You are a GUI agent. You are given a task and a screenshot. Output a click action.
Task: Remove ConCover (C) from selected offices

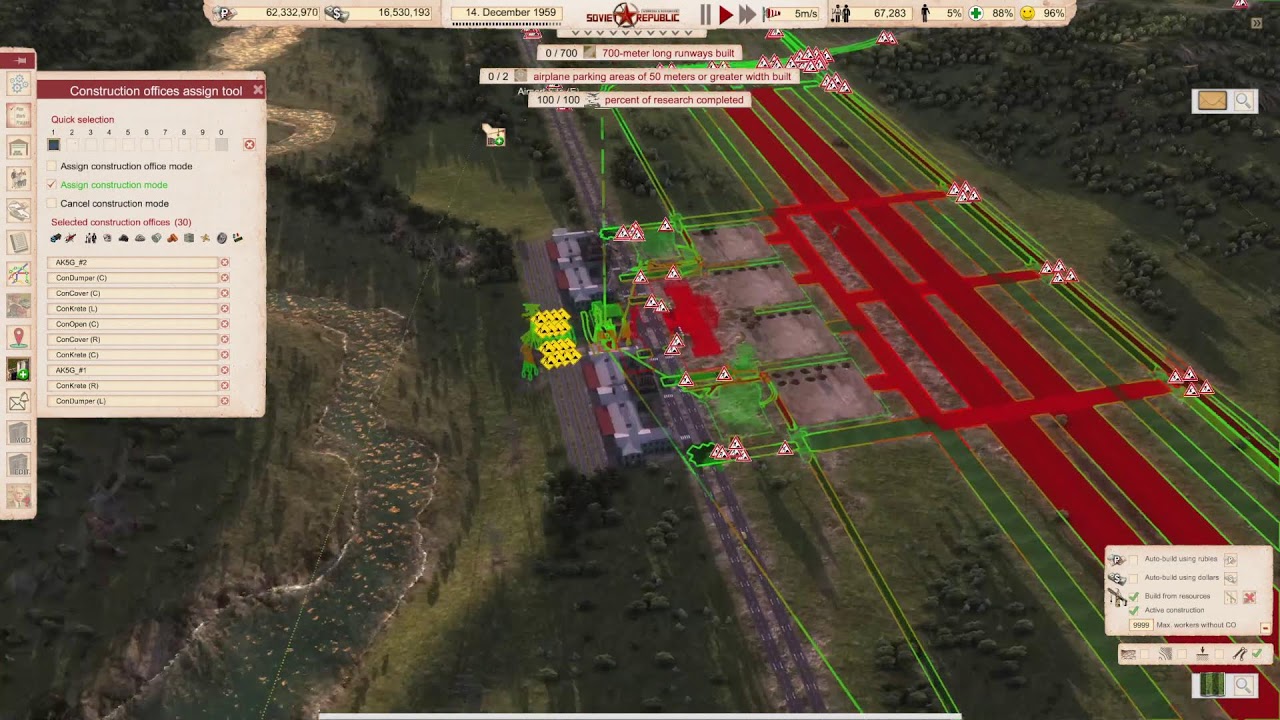coord(225,294)
